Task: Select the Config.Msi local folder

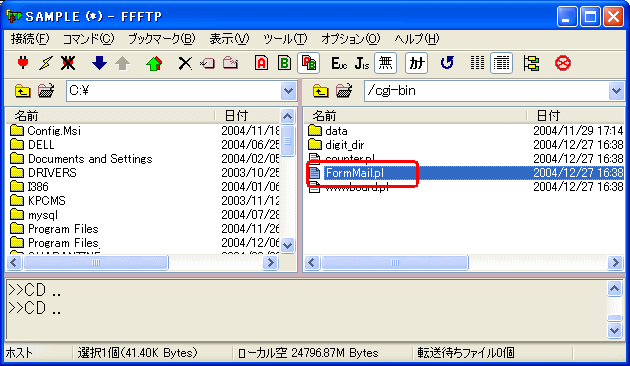Action: pyautogui.click(x=54, y=131)
